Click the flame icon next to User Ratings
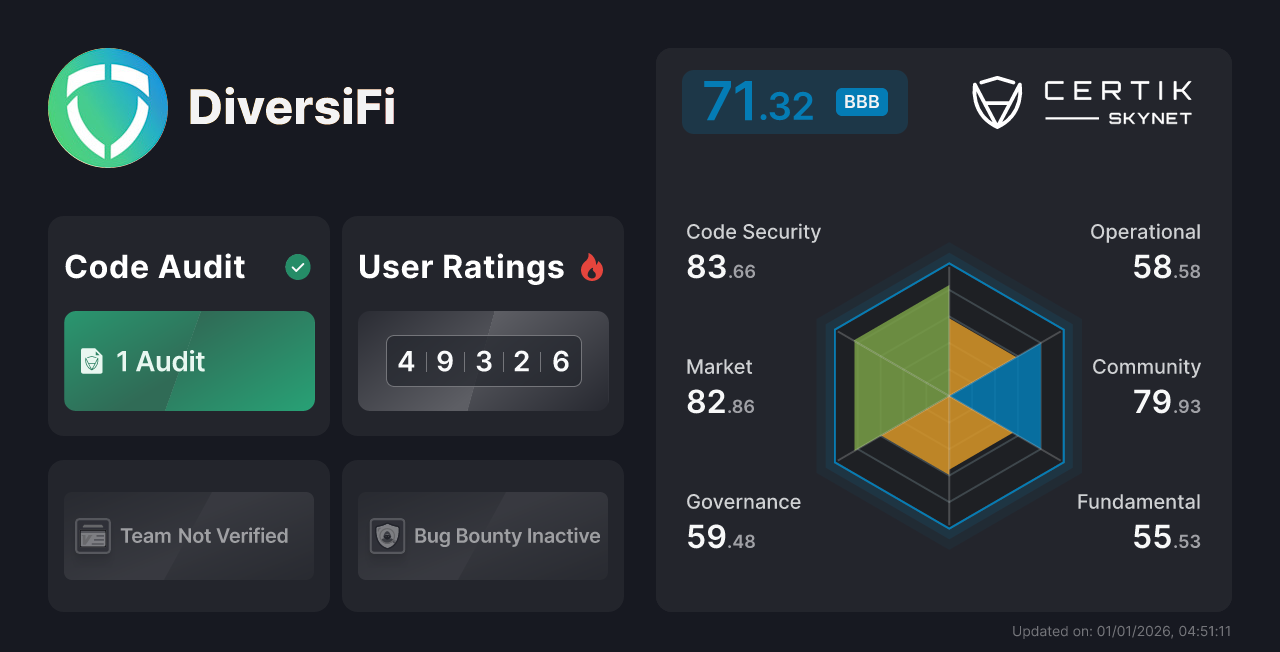The height and width of the screenshot is (652, 1280). (x=592, y=267)
